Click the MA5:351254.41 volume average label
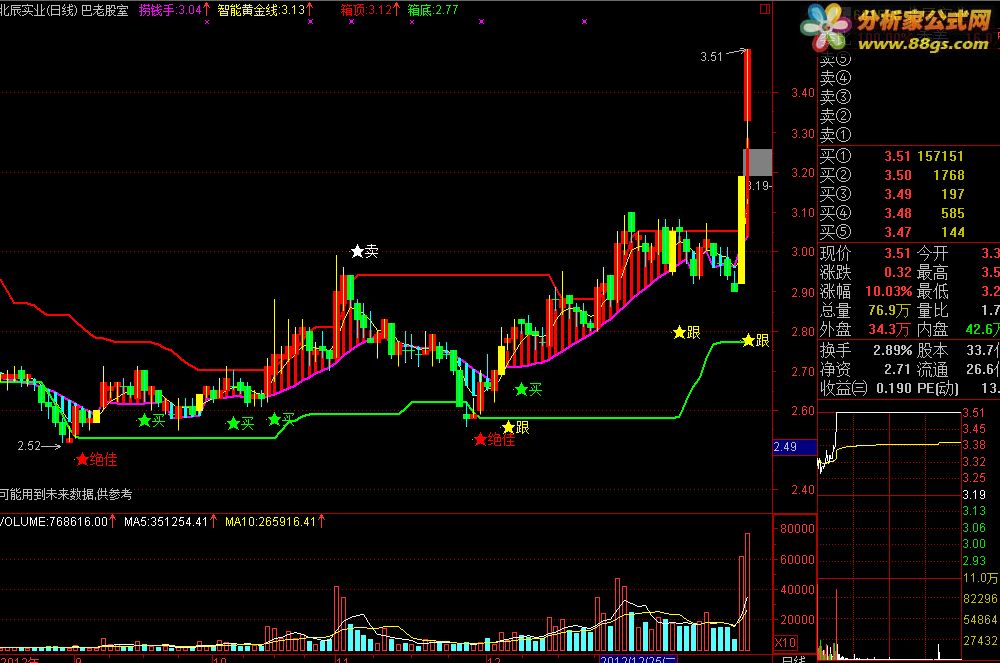This screenshot has height=663, width=1000. point(170,521)
